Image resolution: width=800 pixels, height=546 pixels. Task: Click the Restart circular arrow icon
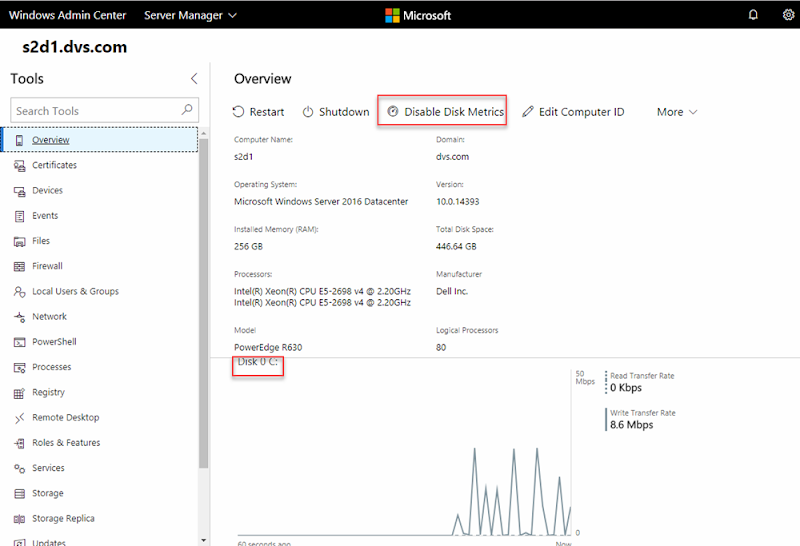238,111
